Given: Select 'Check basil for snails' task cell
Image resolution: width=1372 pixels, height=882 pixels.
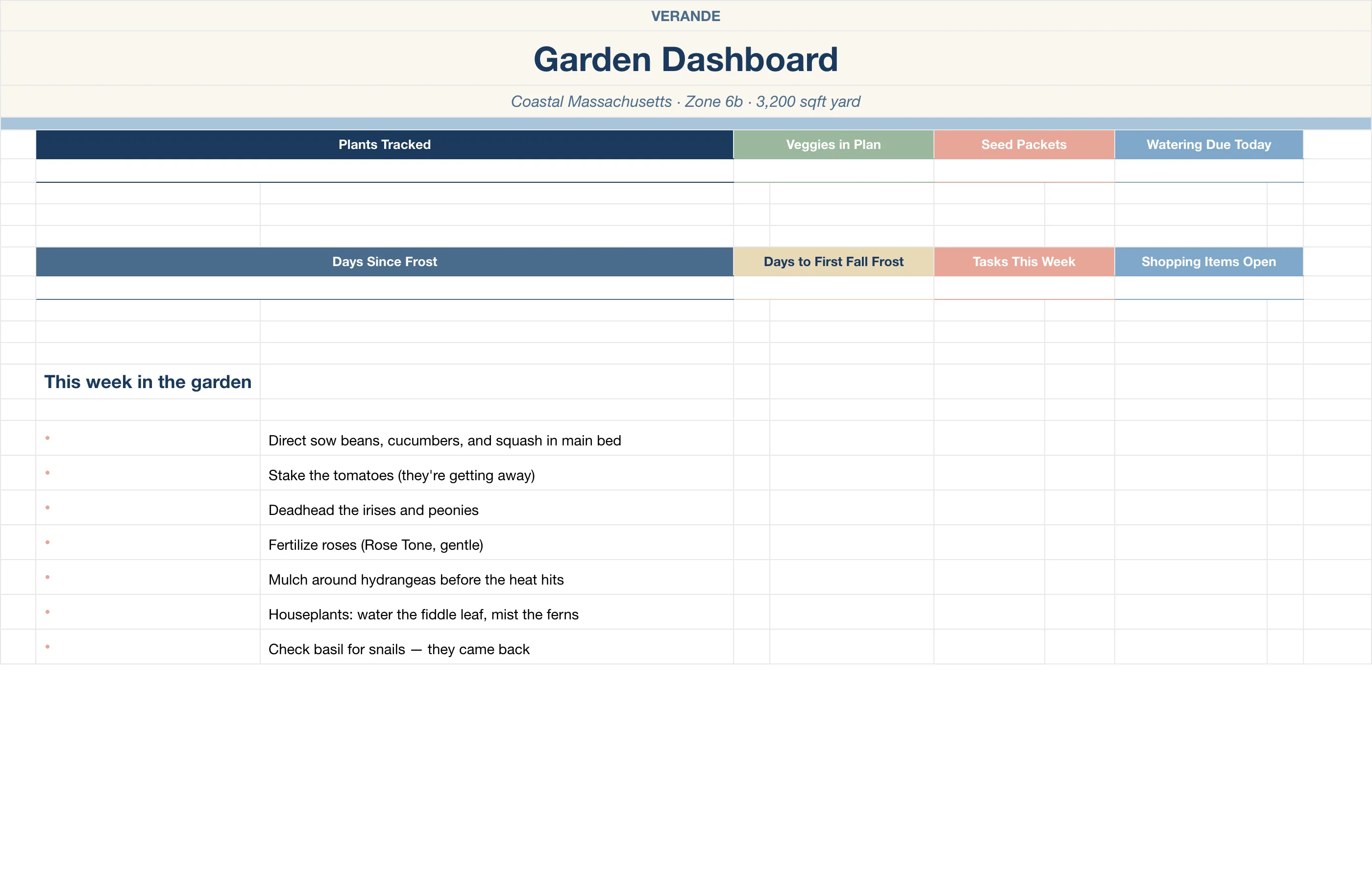Looking at the screenshot, I should [x=496, y=647].
